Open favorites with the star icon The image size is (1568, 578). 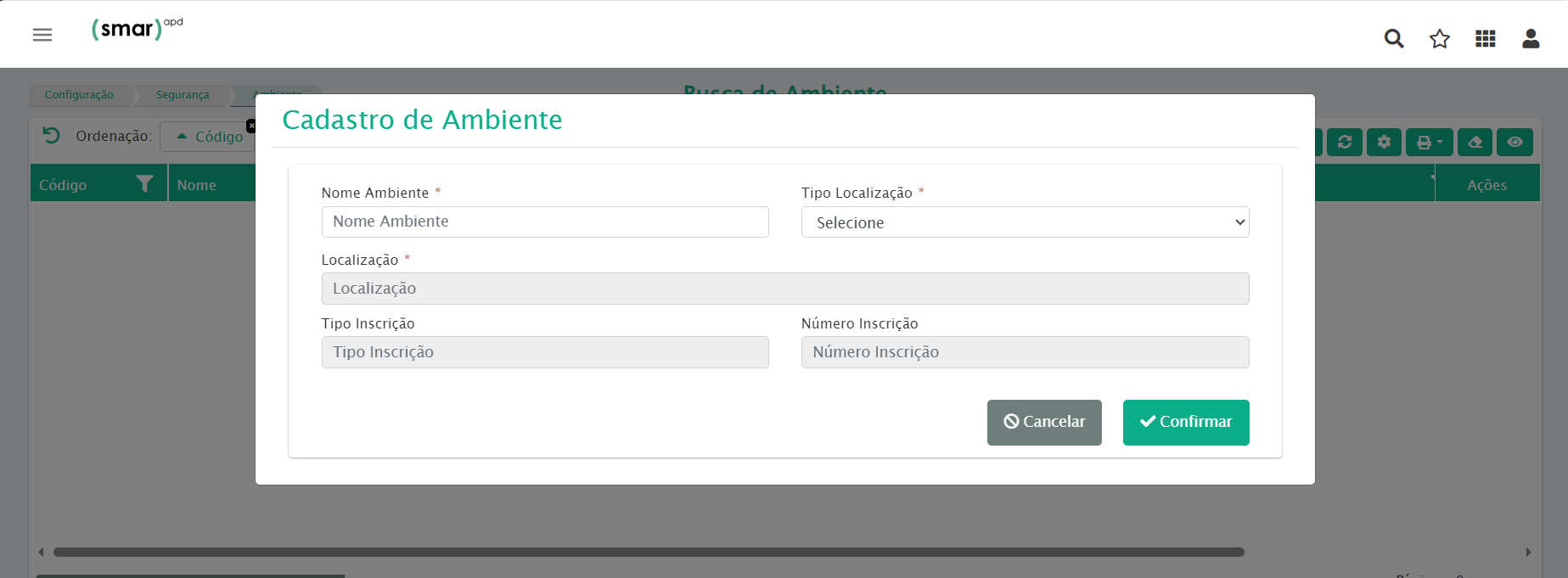click(1439, 38)
